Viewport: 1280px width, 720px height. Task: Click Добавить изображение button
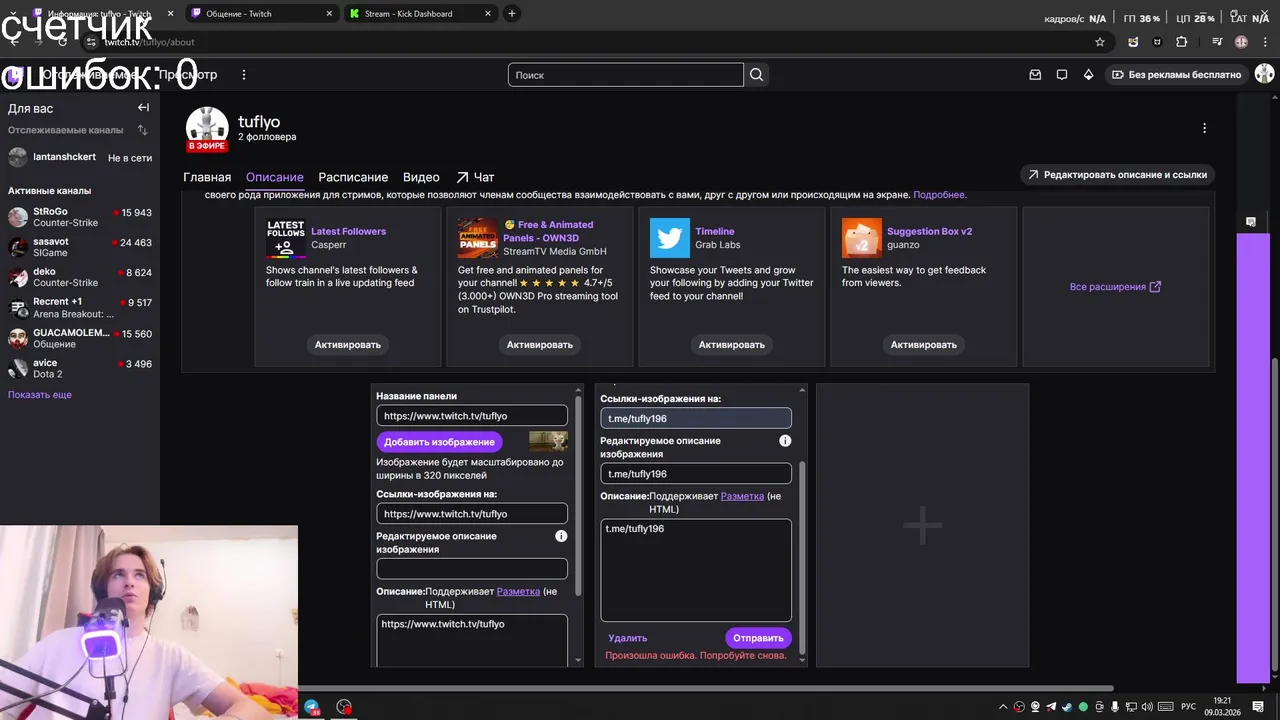pyautogui.click(x=439, y=442)
